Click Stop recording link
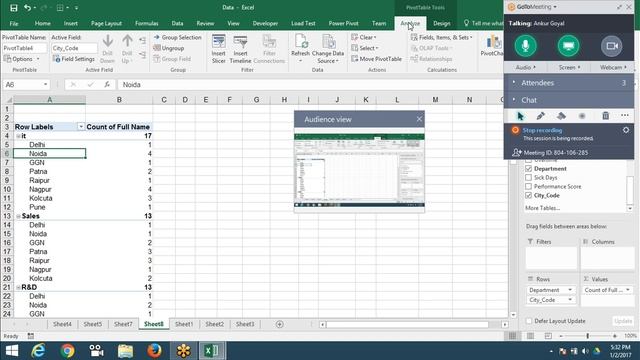The width and height of the screenshot is (640, 360). [542, 130]
